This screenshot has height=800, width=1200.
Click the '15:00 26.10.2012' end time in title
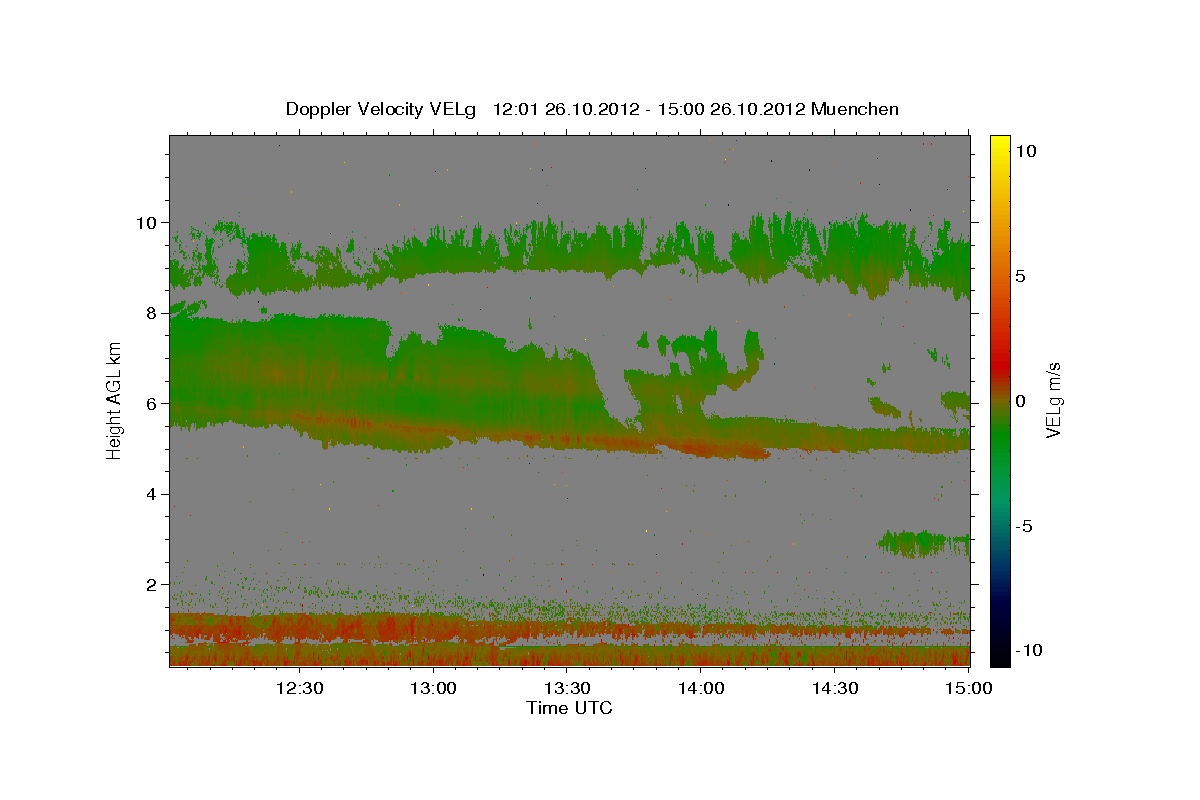point(732,109)
